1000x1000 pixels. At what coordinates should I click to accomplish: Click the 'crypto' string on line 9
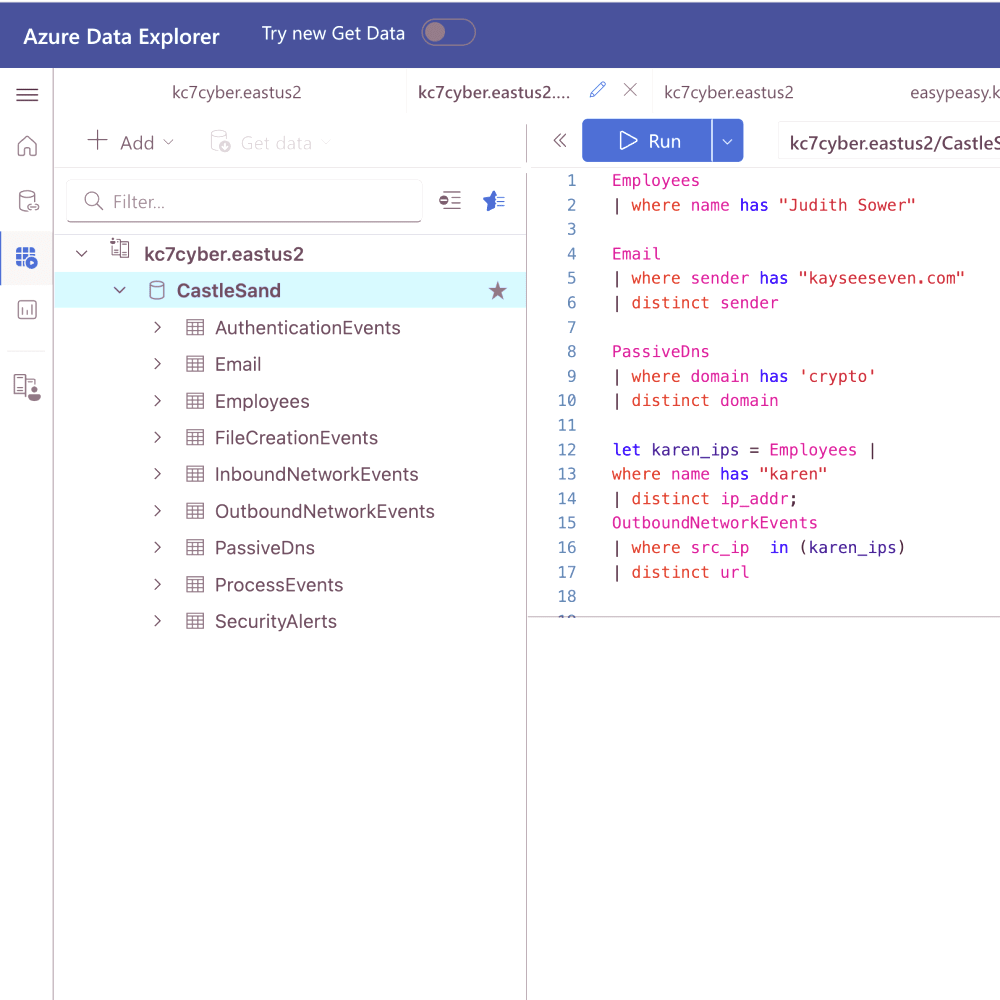tap(837, 376)
